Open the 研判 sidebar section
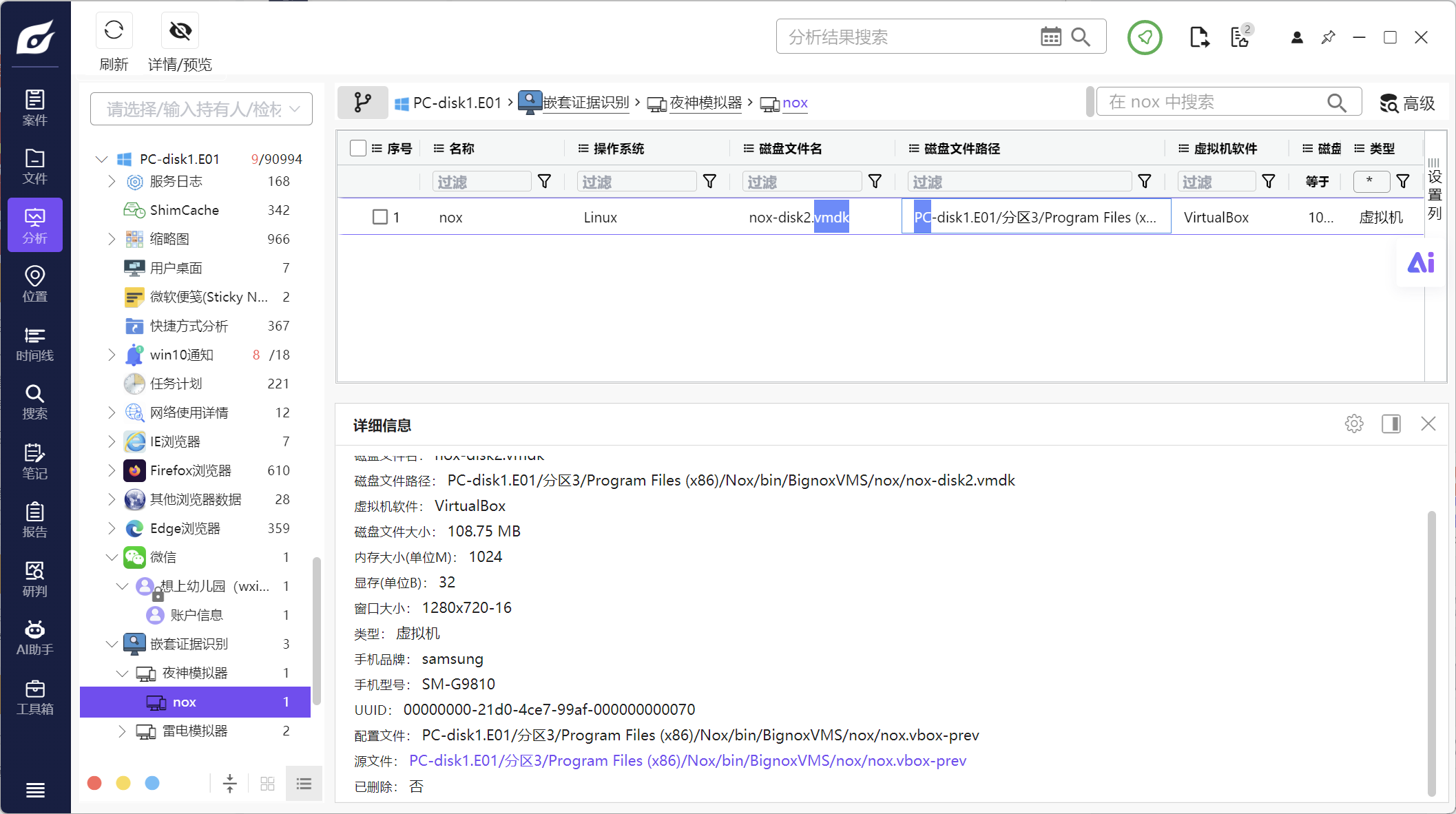This screenshot has height=814, width=1456. tap(35, 578)
